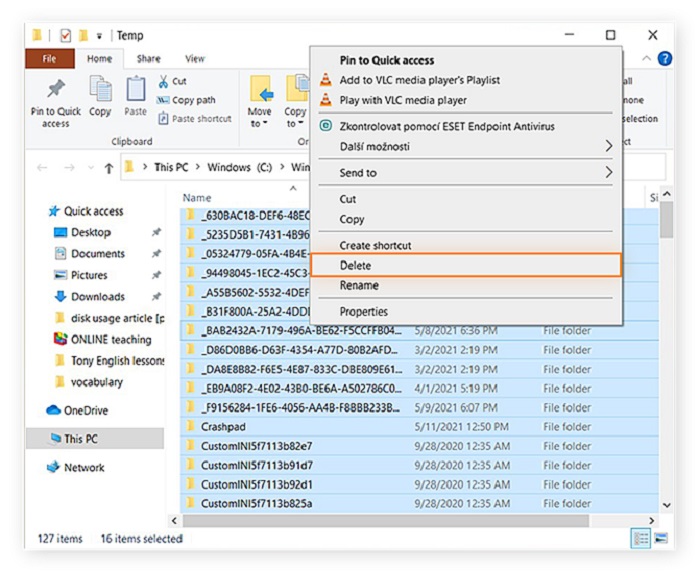The height and width of the screenshot is (573, 700).
Task: Choose Zkontrolovat pomocí ESET Endpoint Antivirus
Action: tap(466, 126)
